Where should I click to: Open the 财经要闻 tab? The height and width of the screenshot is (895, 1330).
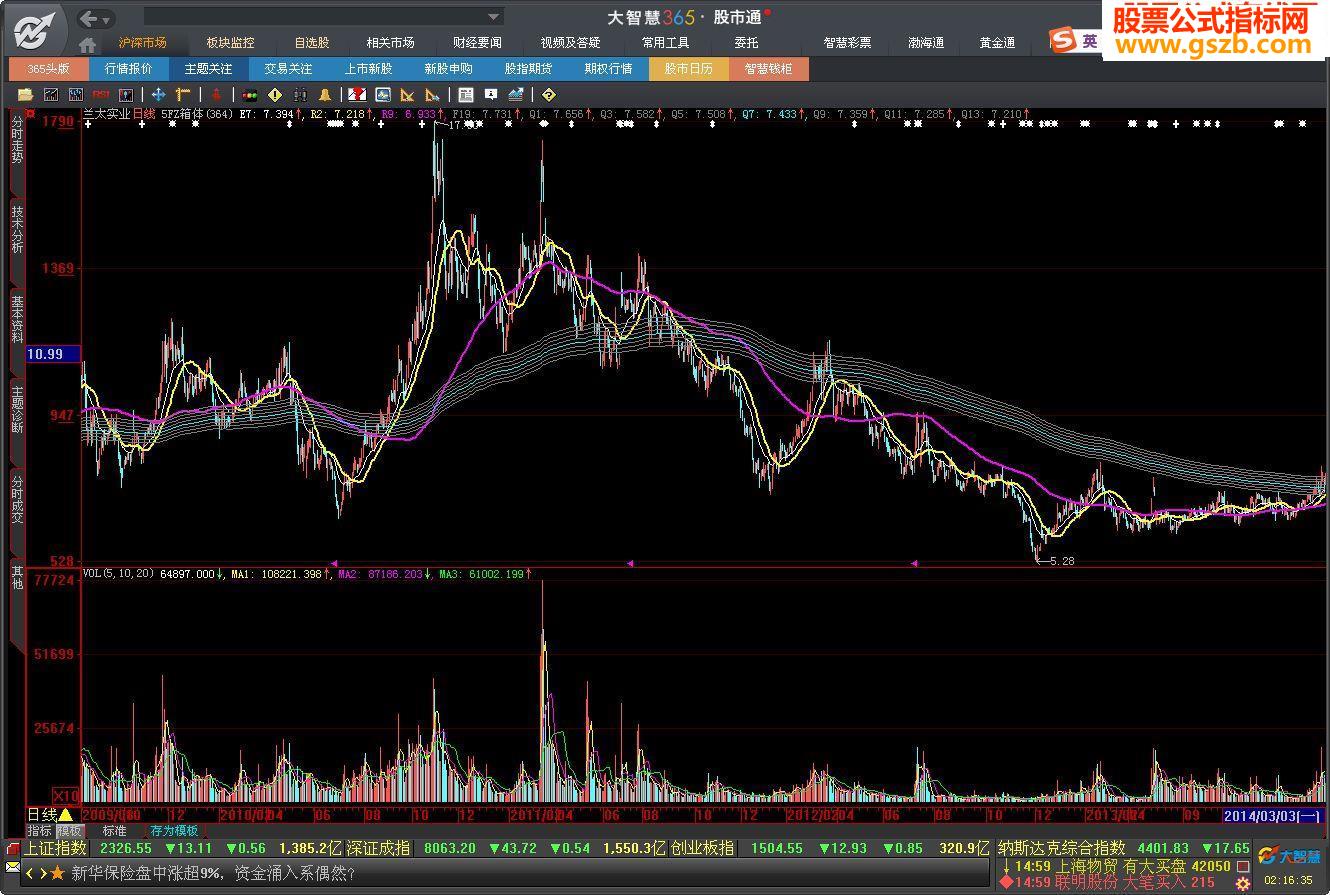pyautogui.click(x=477, y=43)
